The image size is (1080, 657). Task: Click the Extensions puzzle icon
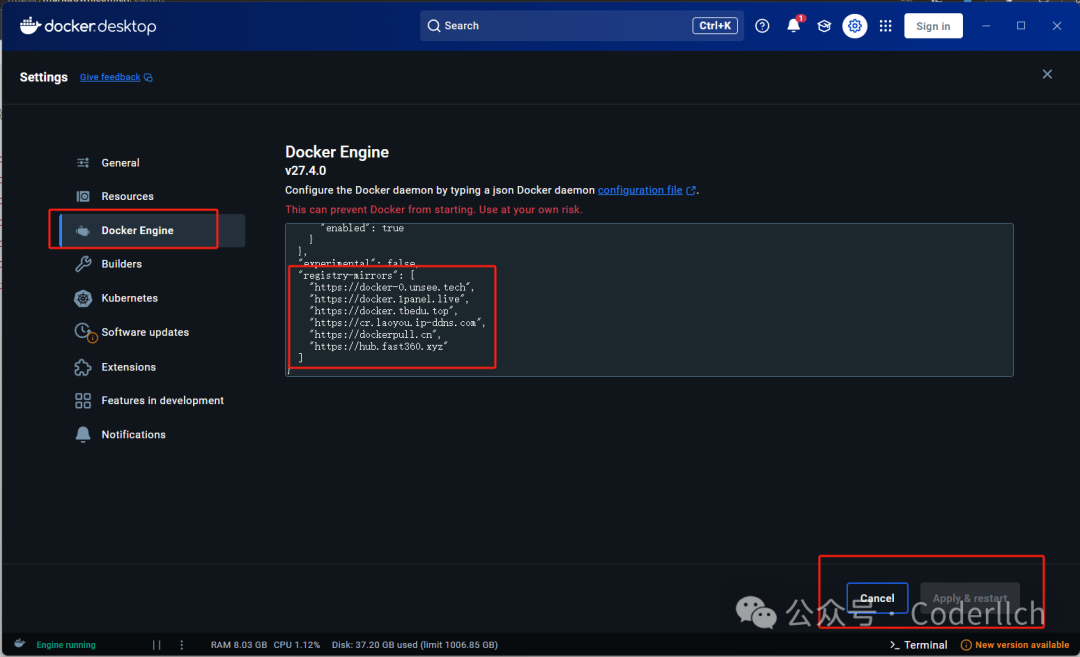(83, 367)
